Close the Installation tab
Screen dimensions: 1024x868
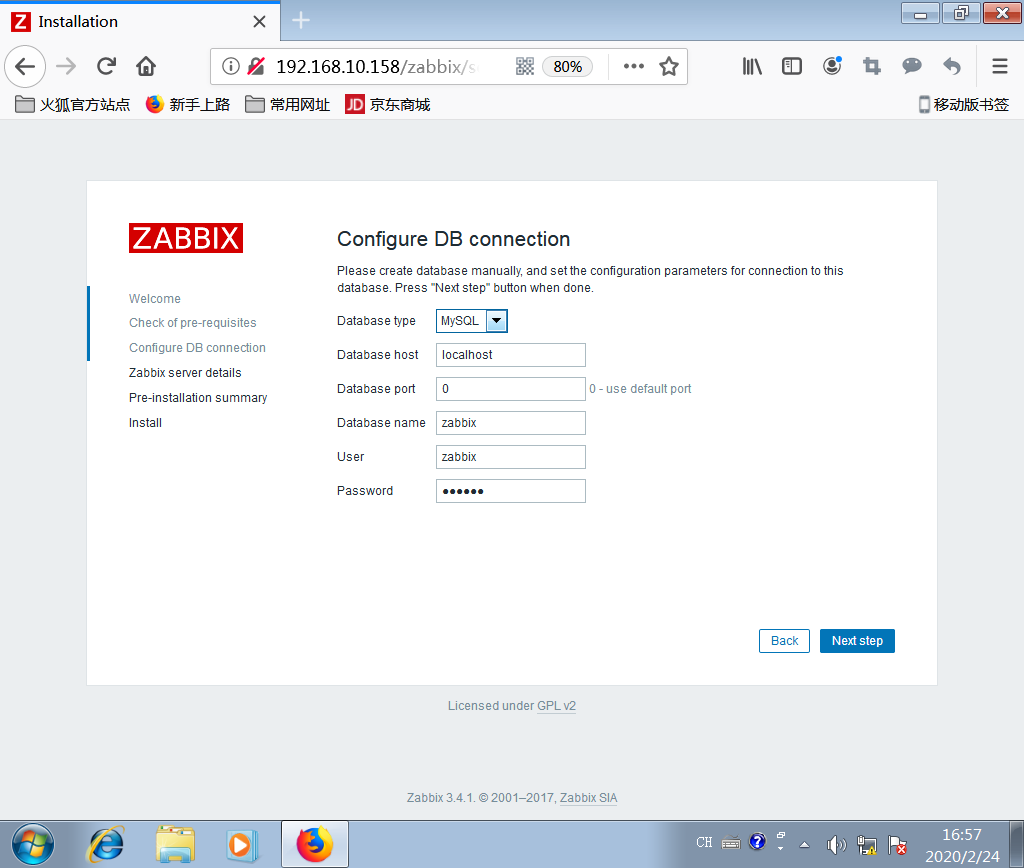click(259, 22)
